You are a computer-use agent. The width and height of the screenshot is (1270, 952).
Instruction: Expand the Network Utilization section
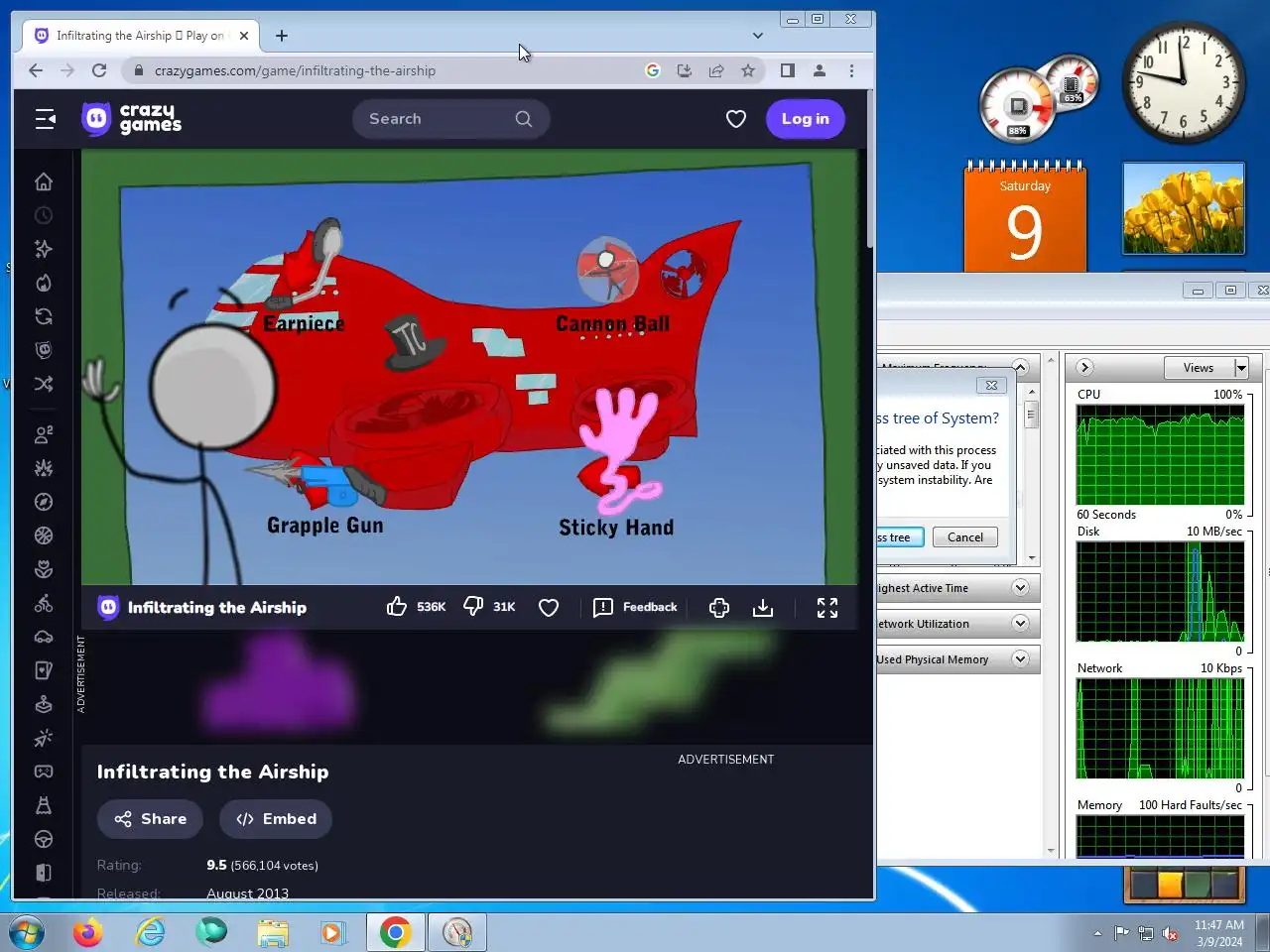click(1020, 624)
